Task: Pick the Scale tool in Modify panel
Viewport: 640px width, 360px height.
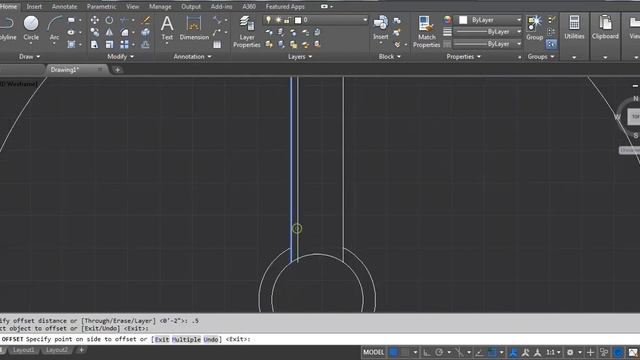Action: coord(109,44)
